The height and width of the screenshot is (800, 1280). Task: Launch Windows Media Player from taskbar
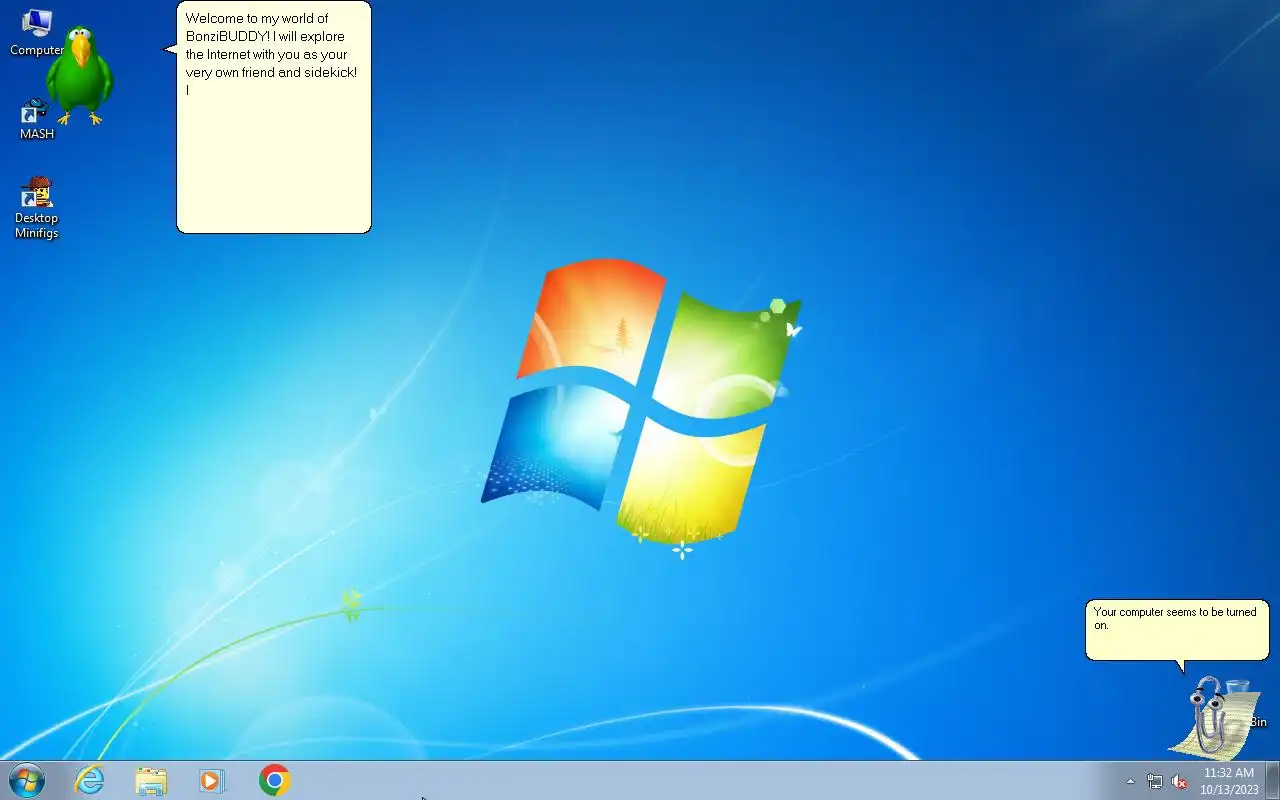(212, 780)
